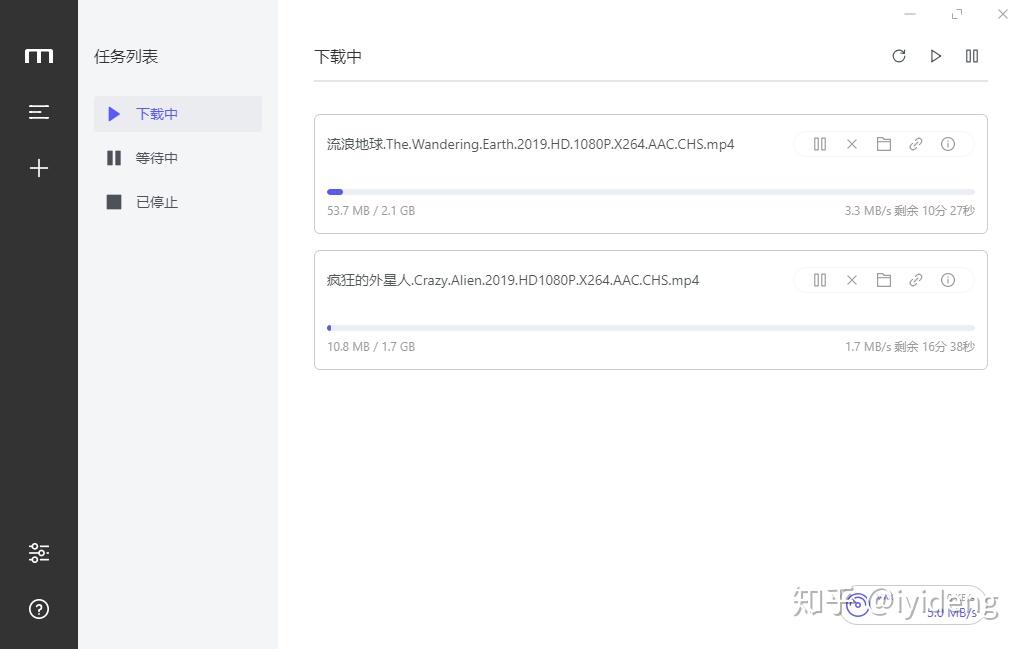Viewport: 1024px width, 649px height.
Task: View task details of the 流浪地球 download
Action: point(947,144)
